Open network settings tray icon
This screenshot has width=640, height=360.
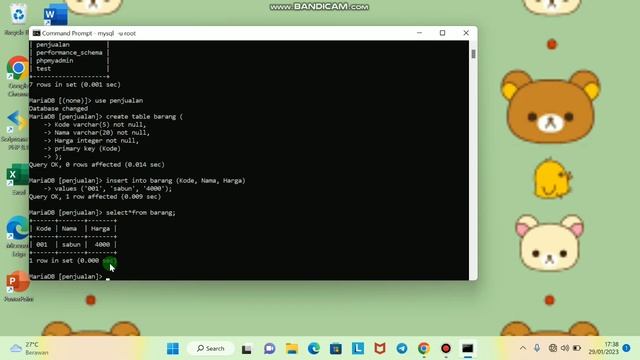[x=553, y=348]
